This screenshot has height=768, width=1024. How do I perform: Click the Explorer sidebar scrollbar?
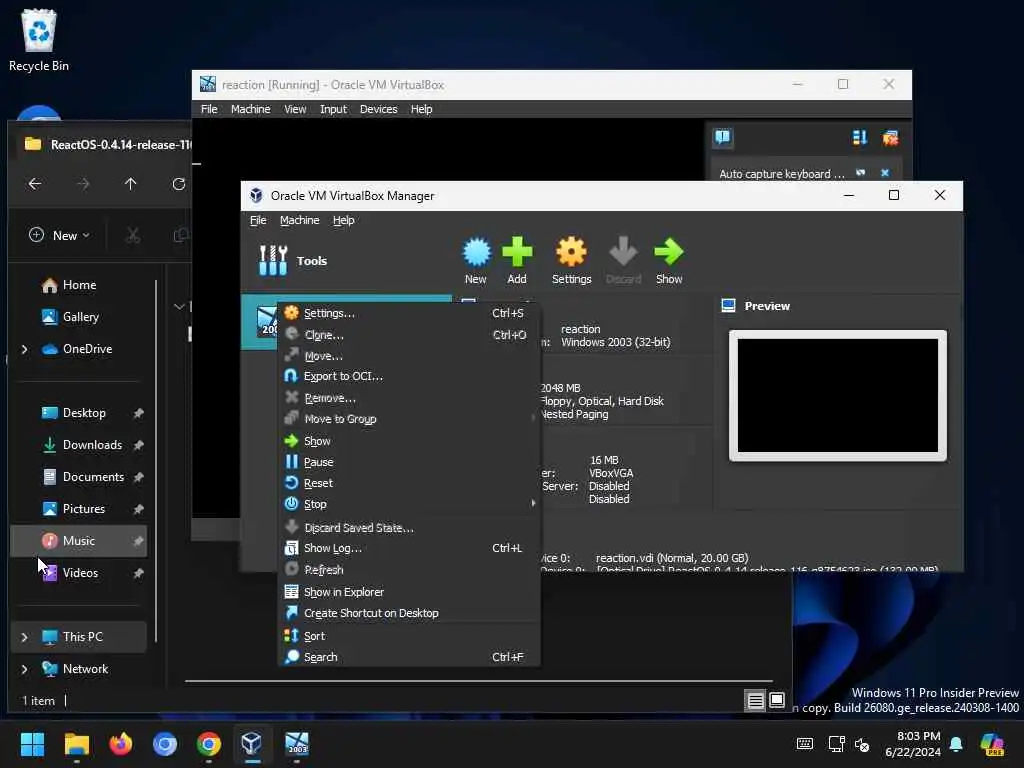tap(156, 460)
